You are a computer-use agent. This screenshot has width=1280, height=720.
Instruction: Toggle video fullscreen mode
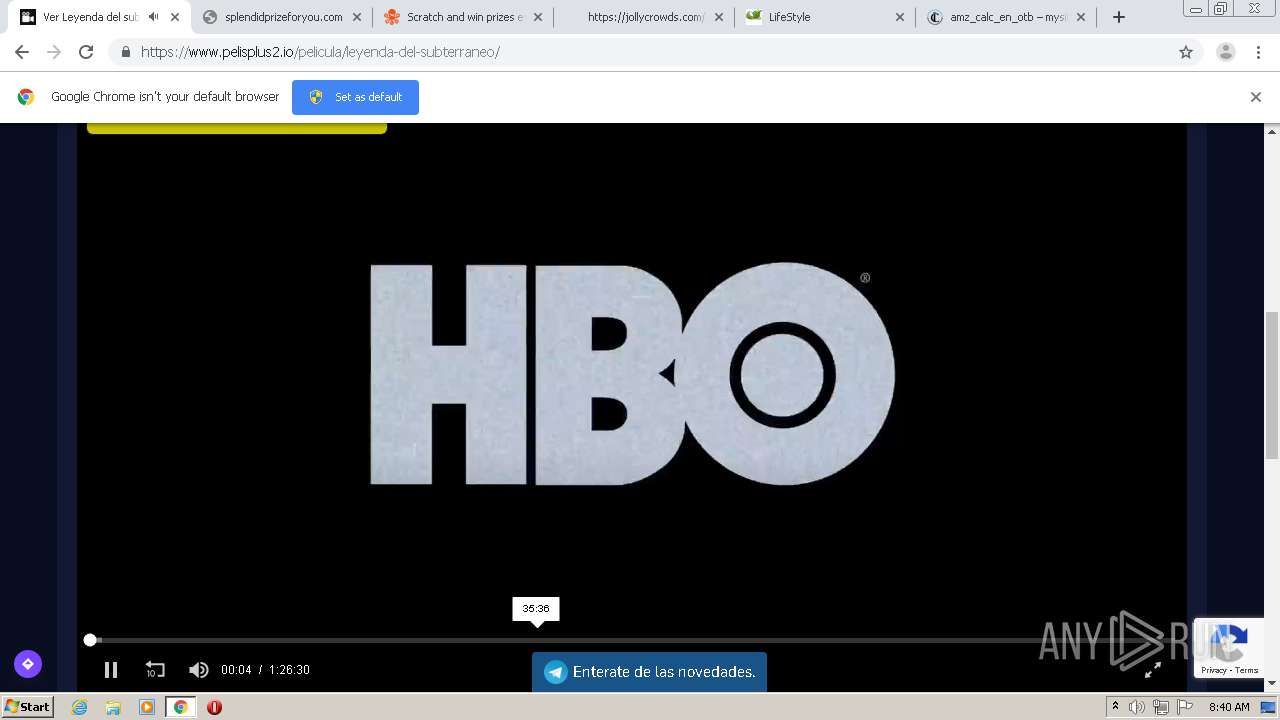(1152, 670)
